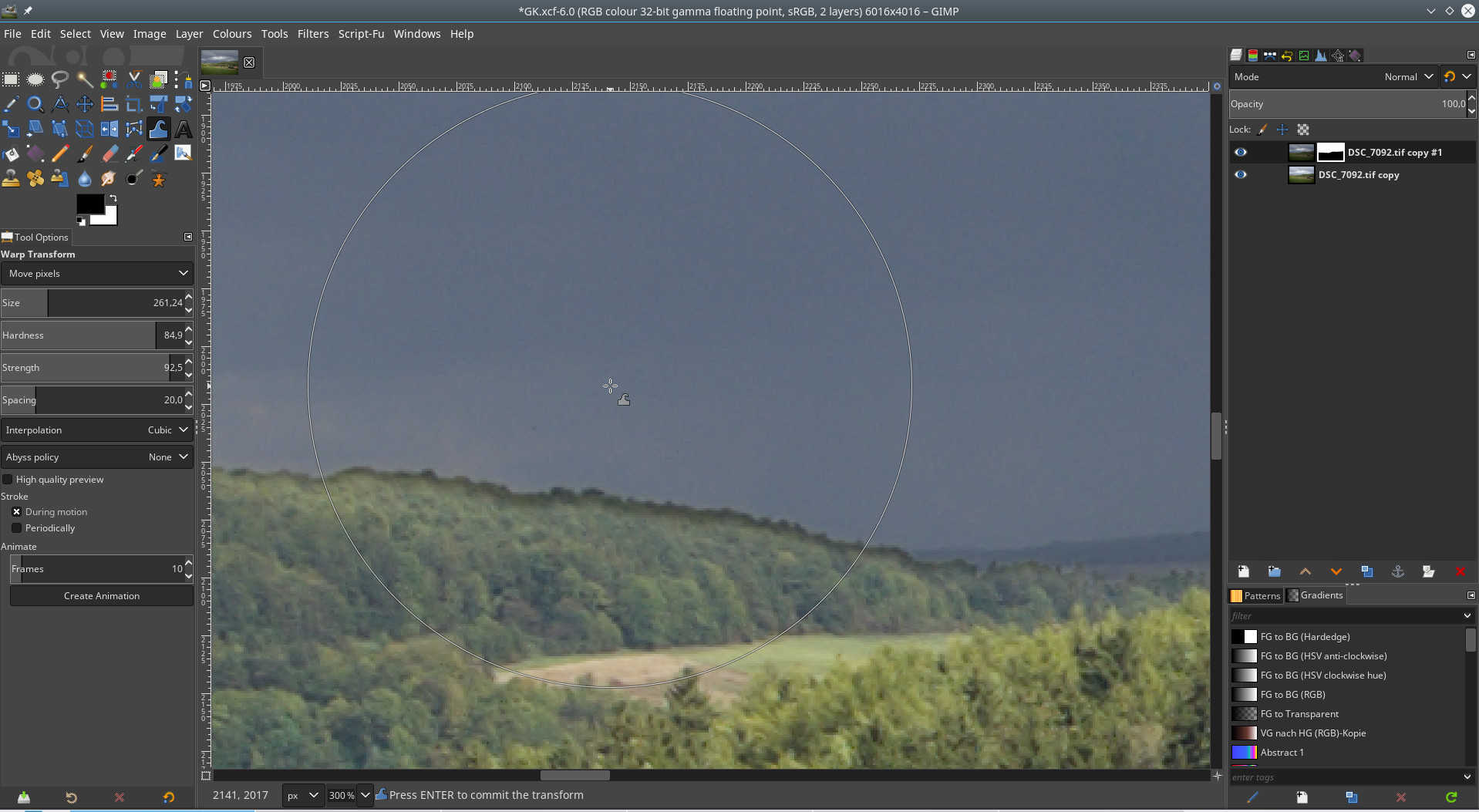Refresh gradients list with green arrow

click(x=1451, y=797)
